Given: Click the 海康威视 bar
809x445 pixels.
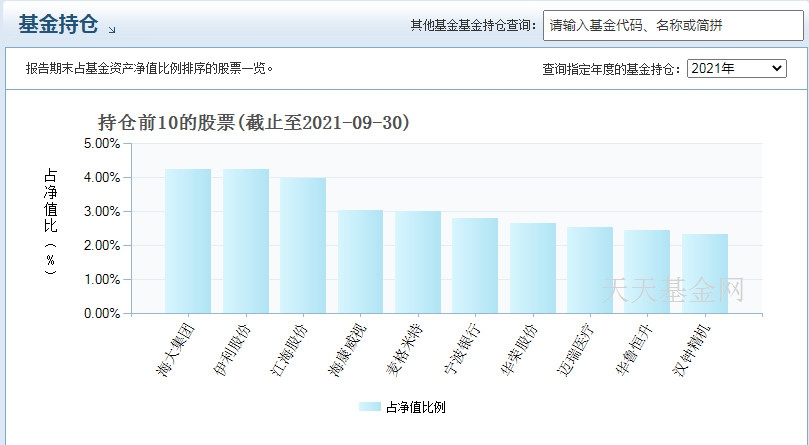Looking at the screenshot, I should [x=360, y=262].
